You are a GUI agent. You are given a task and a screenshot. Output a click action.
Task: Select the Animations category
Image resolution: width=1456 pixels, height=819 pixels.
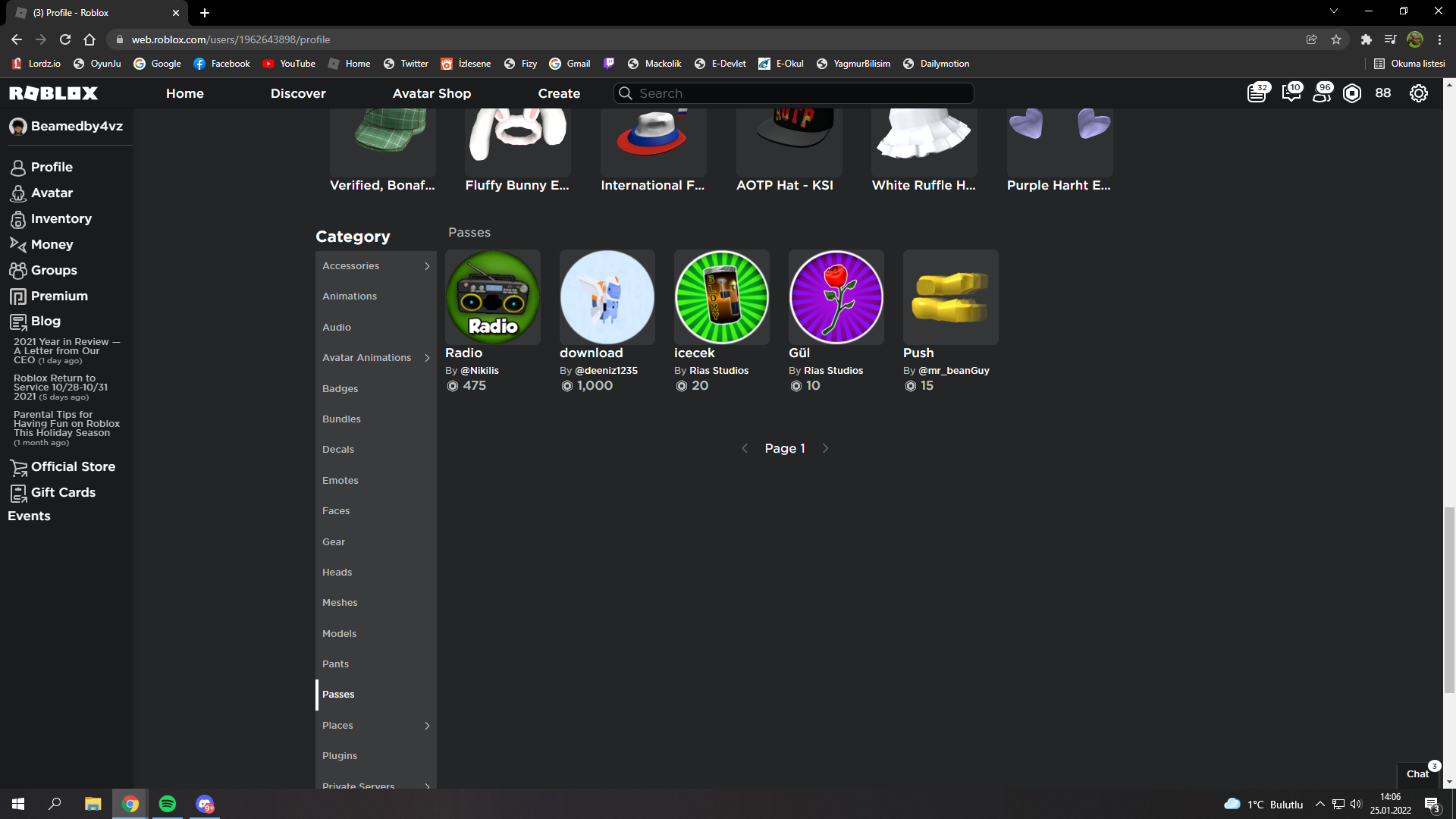point(376,297)
